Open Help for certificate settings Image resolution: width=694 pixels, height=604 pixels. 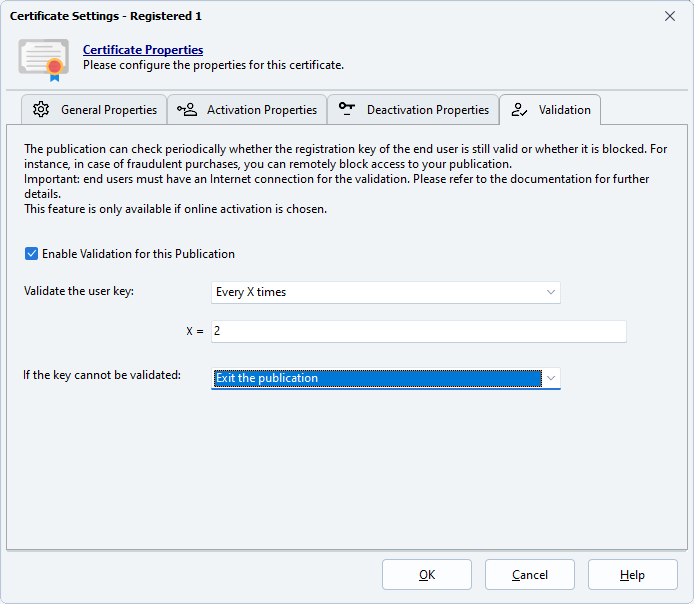pos(632,575)
